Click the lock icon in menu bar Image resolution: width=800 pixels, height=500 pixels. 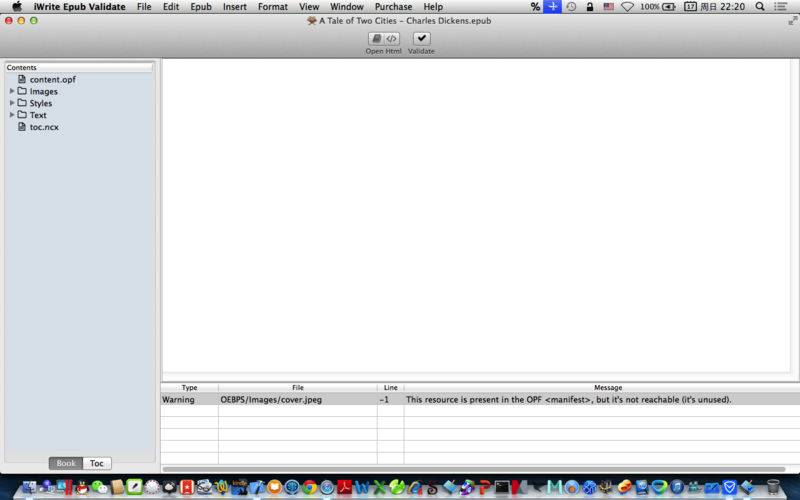click(590, 7)
